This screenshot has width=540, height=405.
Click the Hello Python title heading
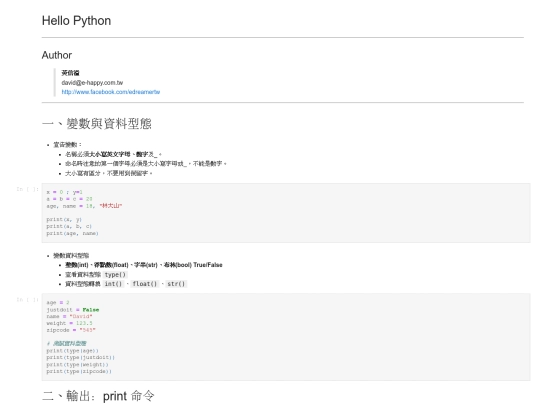pyautogui.click(x=76, y=21)
